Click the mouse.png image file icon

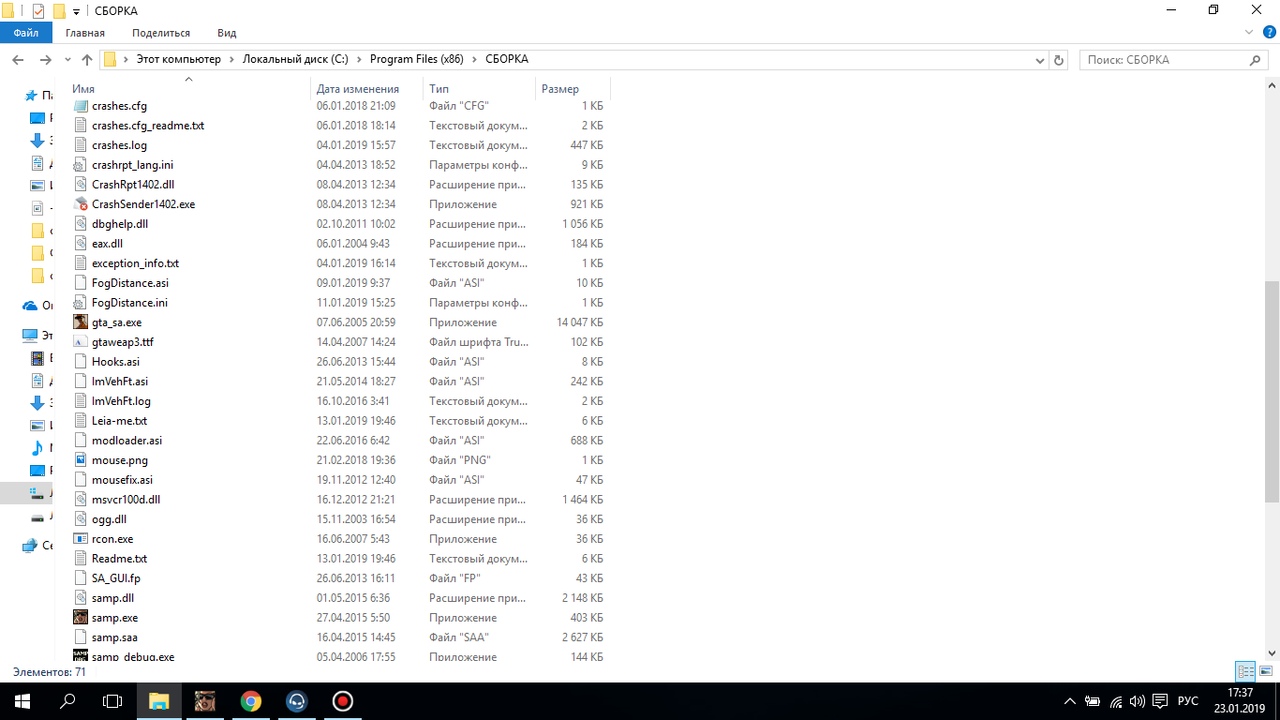click(81, 460)
